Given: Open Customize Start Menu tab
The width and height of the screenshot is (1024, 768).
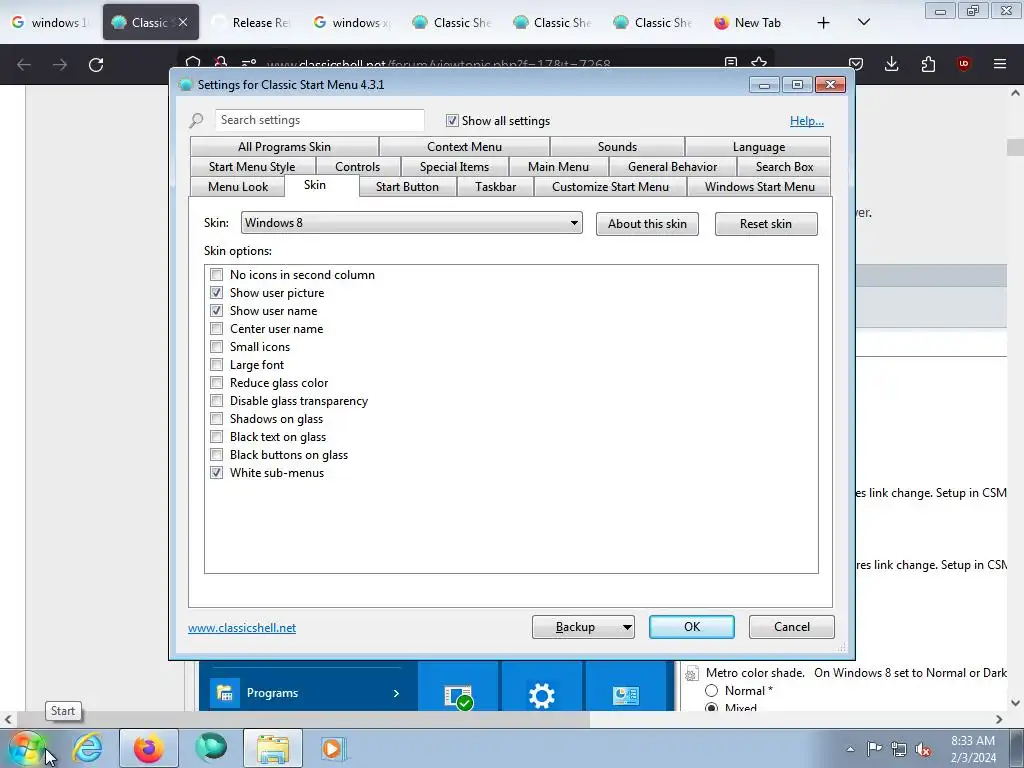Looking at the screenshot, I should pos(611,187).
